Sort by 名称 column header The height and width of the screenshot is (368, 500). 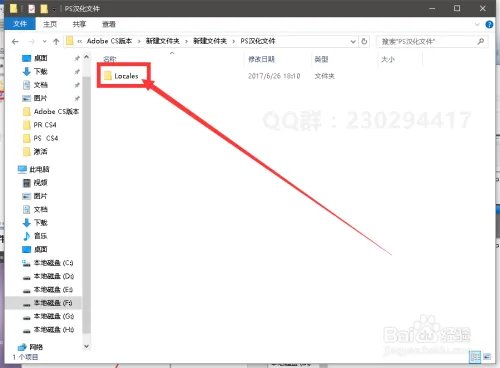click(110, 59)
